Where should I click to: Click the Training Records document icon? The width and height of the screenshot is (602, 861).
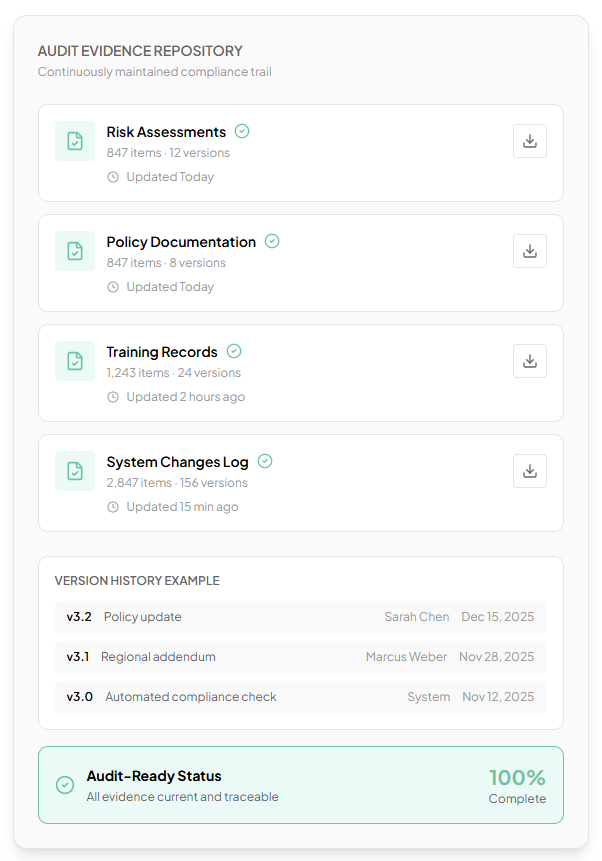tap(75, 361)
